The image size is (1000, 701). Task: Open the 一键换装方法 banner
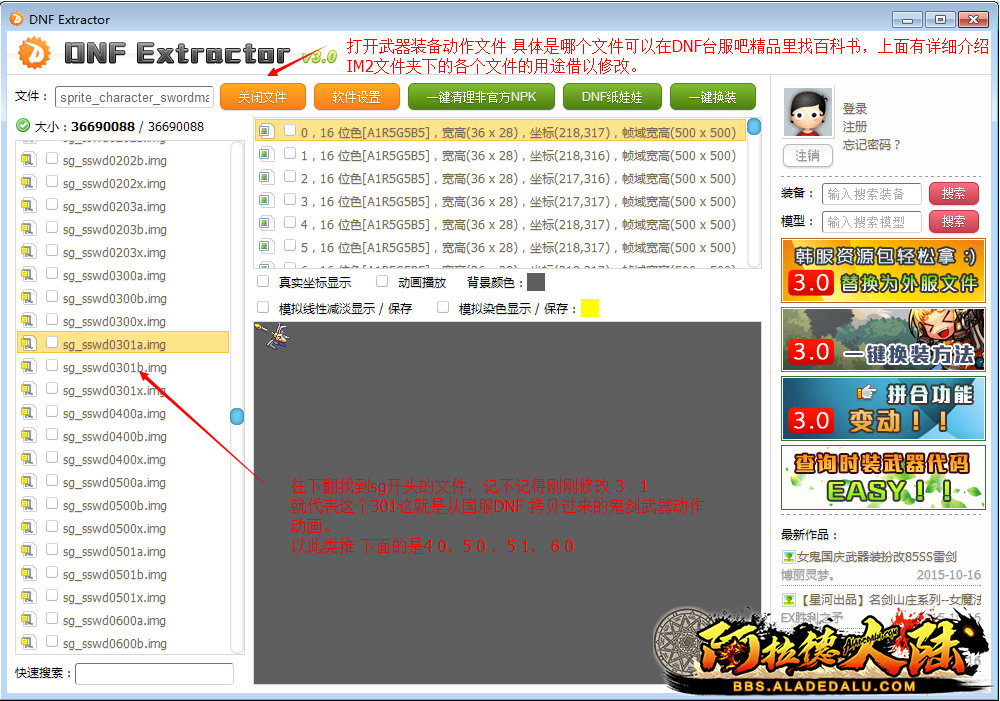tap(883, 341)
